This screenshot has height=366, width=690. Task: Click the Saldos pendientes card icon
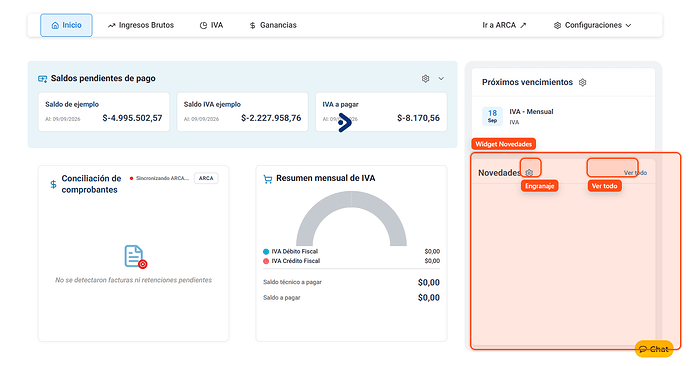[x=42, y=79]
